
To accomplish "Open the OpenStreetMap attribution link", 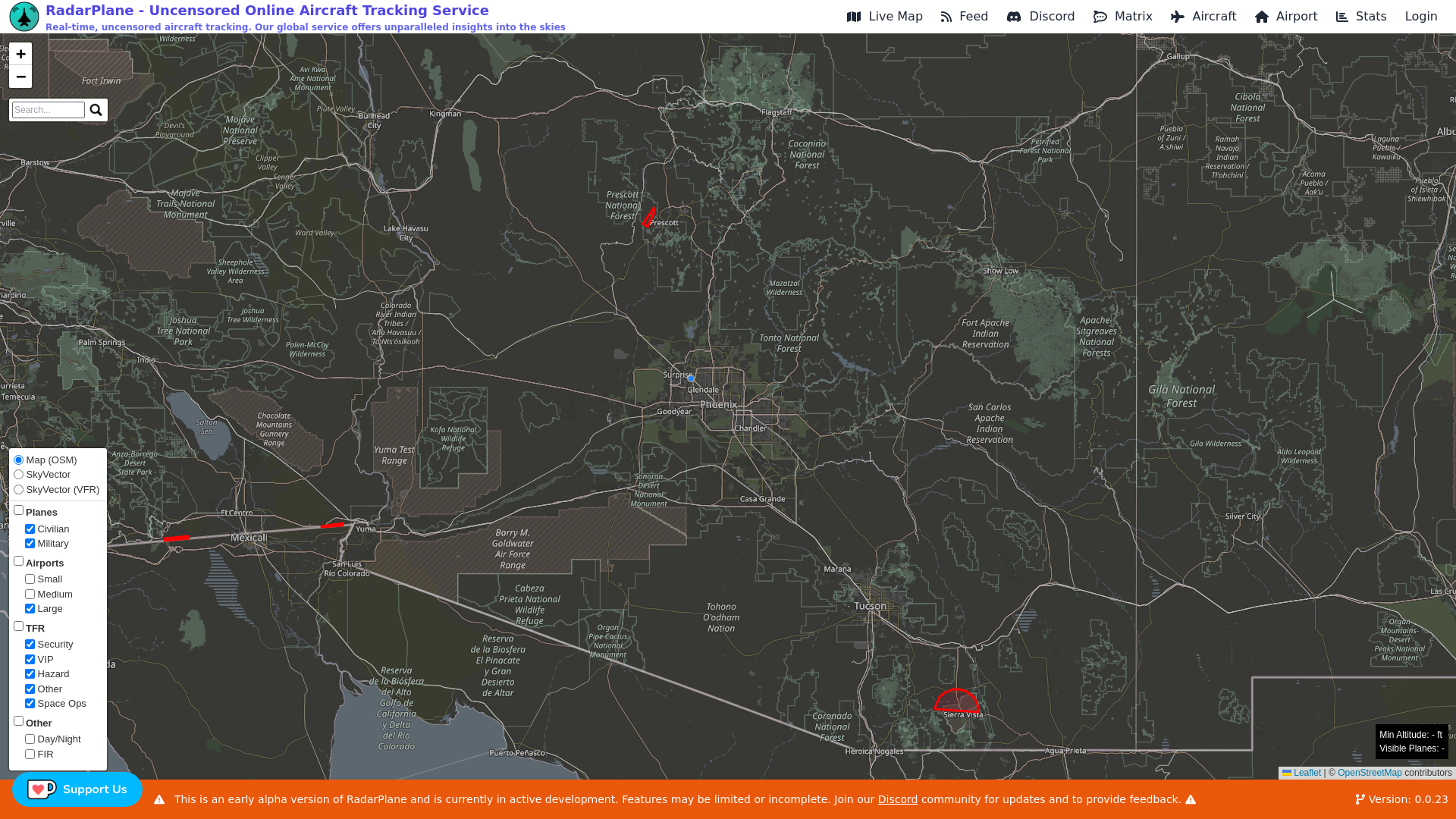I will pyautogui.click(x=1370, y=773).
